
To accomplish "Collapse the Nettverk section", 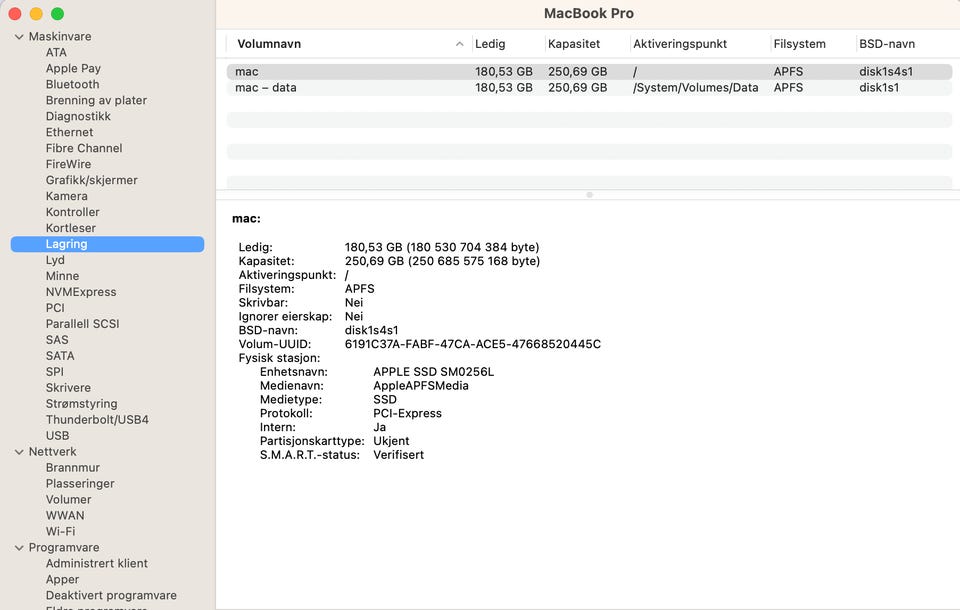I will 19,452.
